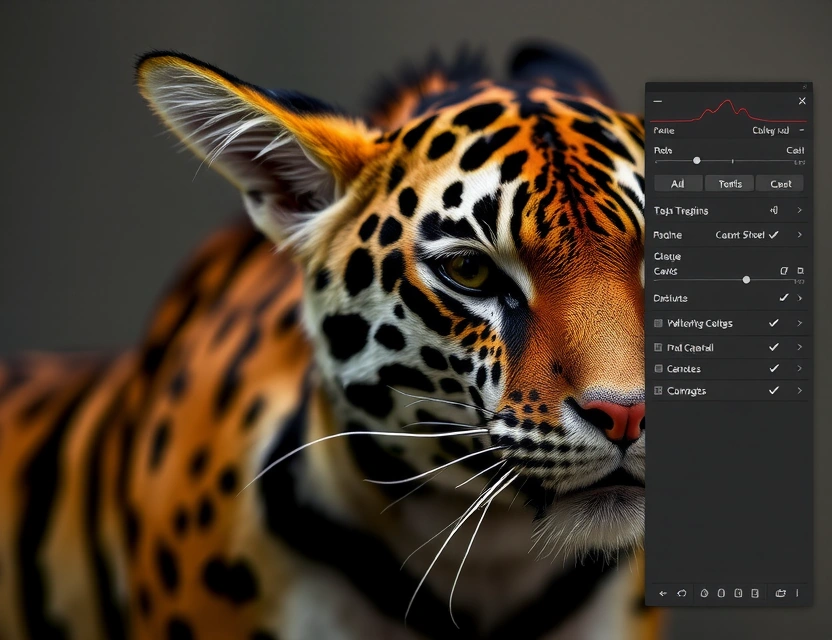
Task: Click the icon on the Toja Tregins row
Action: click(774, 210)
